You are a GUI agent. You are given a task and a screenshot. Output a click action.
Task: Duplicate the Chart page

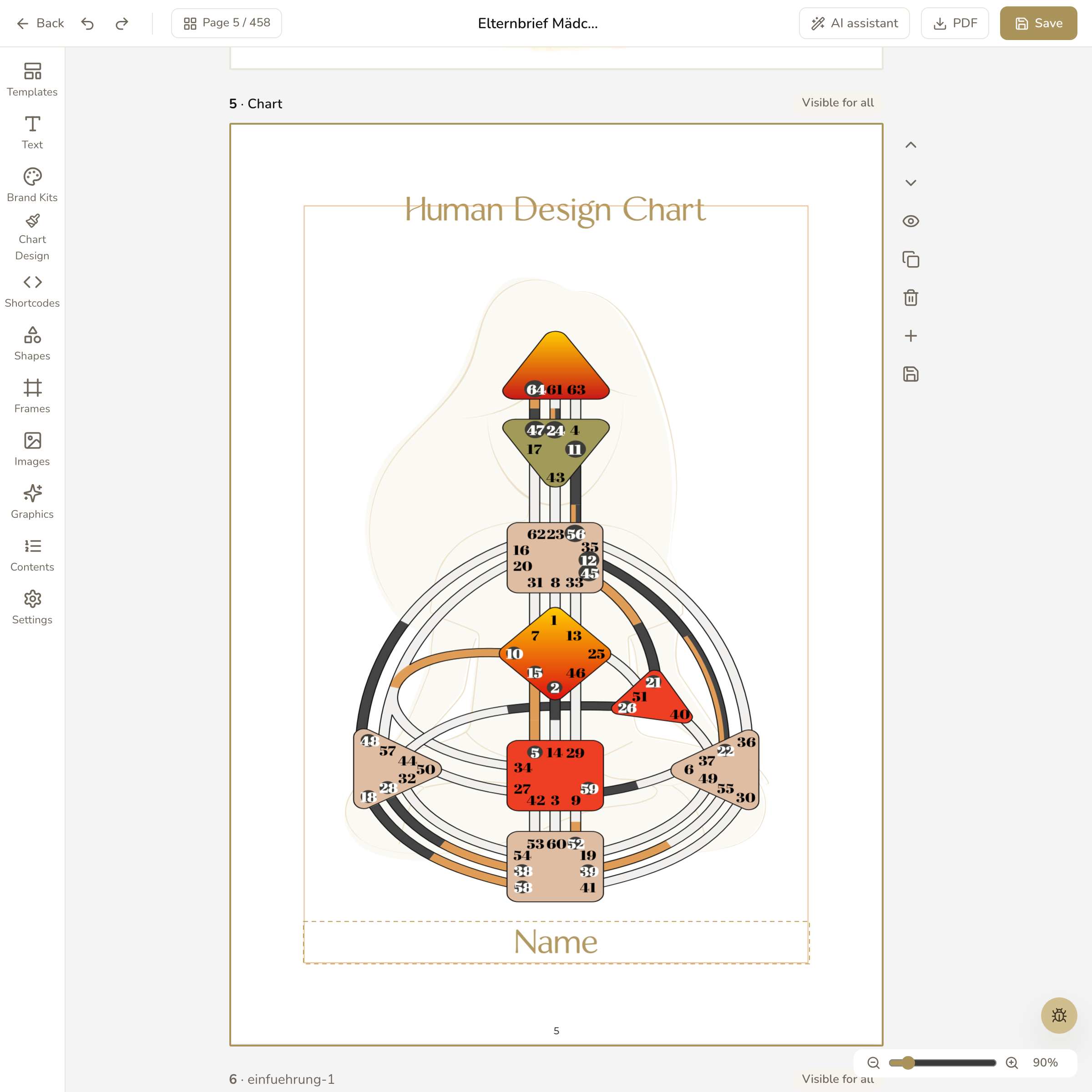pos(910,259)
